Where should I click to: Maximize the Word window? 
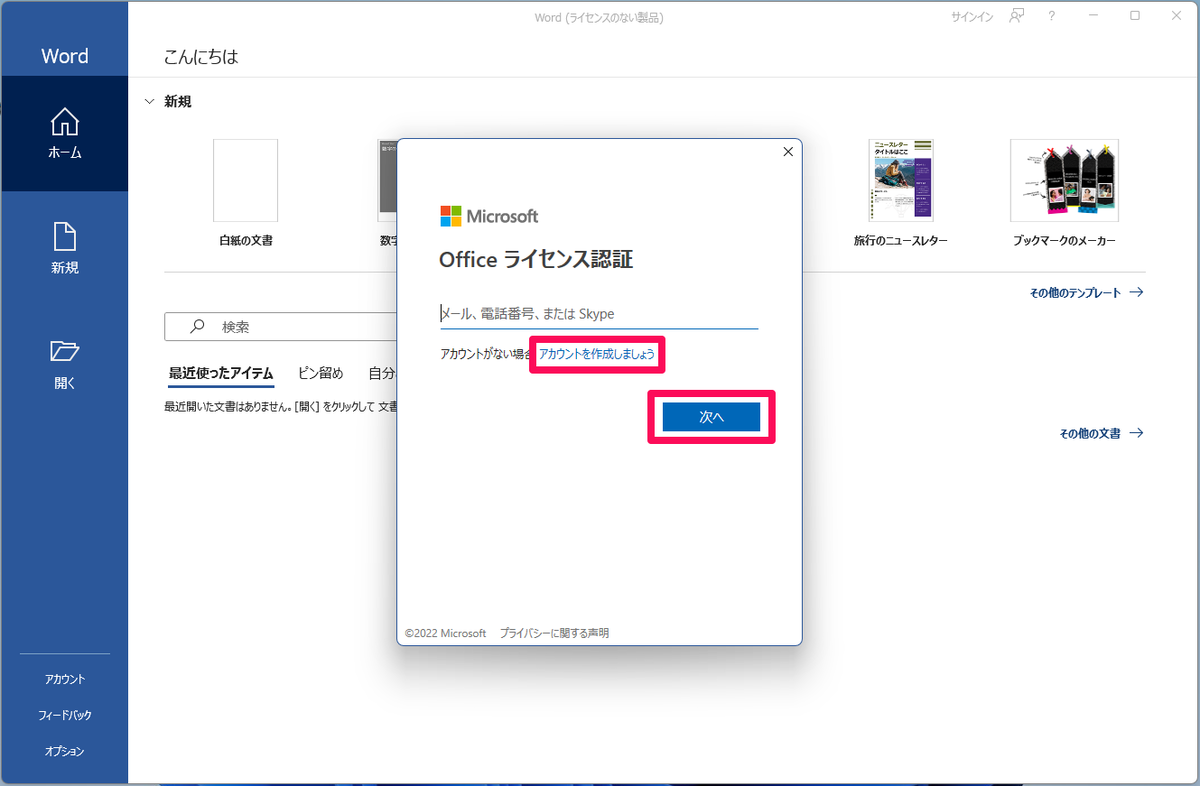pos(1135,16)
